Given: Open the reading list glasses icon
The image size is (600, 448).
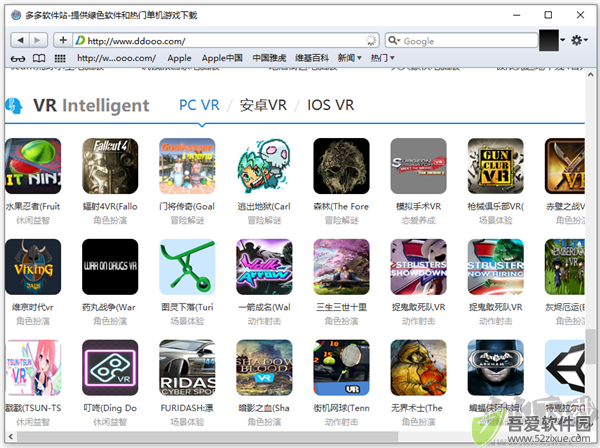Looking at the screenshot, I should 18,59.
